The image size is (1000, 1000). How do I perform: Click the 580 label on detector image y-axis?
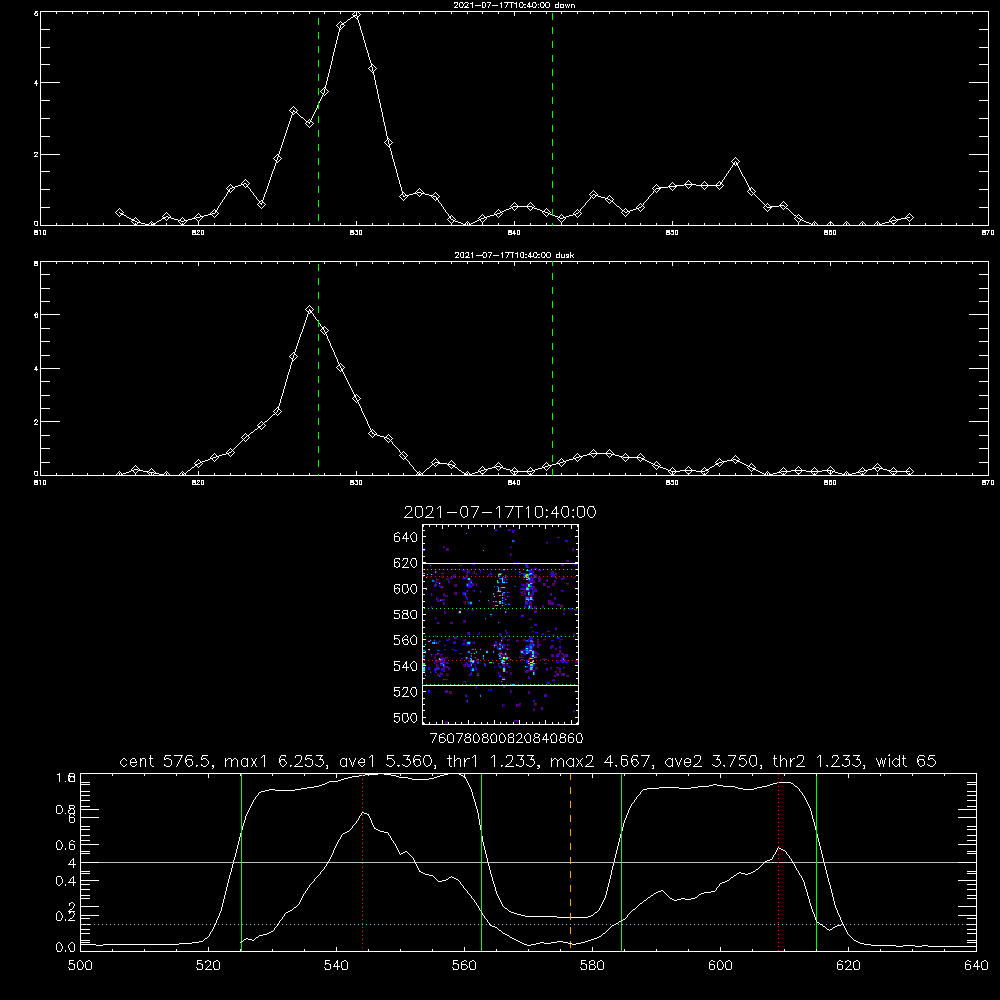(406, 615)
